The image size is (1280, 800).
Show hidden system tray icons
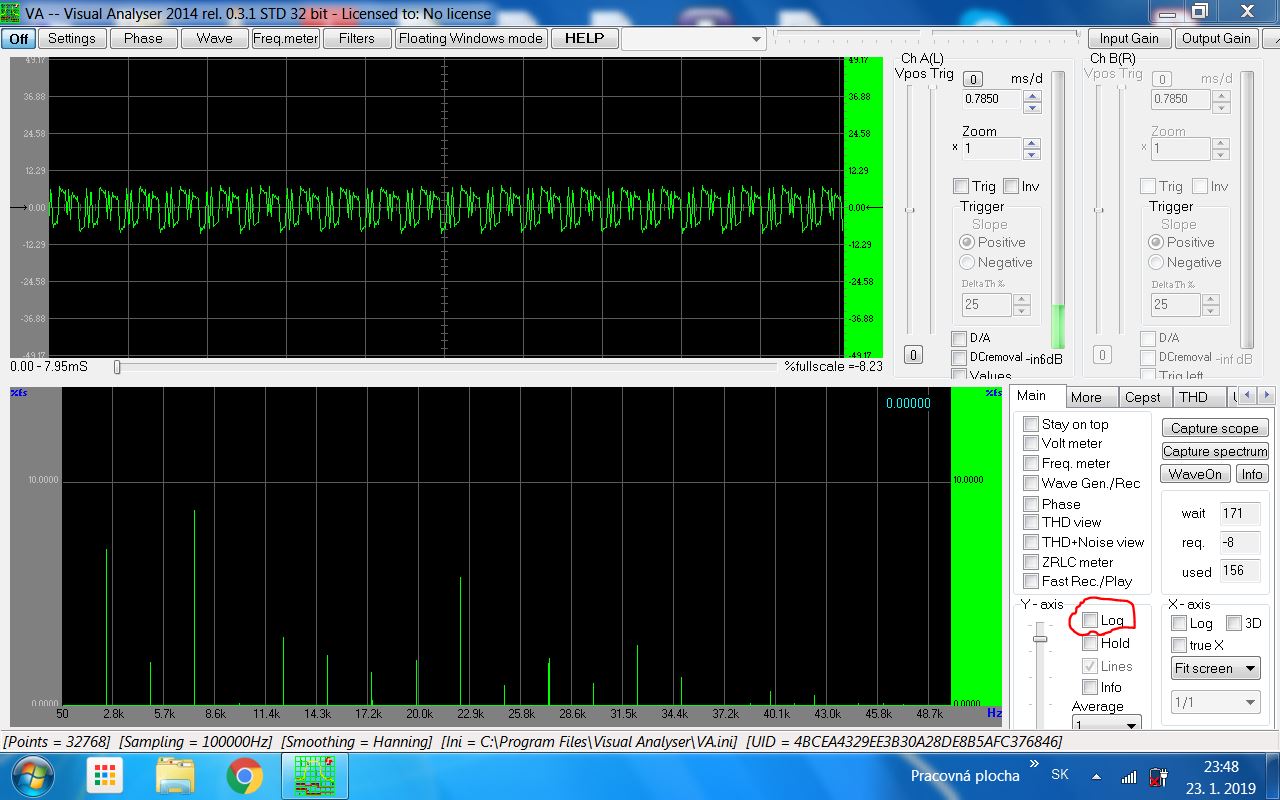click(x=1098, y=776)
